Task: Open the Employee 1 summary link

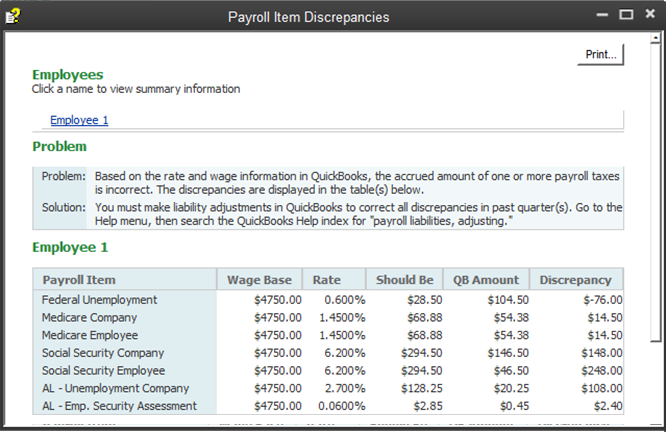Action: pyautogui.click(x=79, y=120)
